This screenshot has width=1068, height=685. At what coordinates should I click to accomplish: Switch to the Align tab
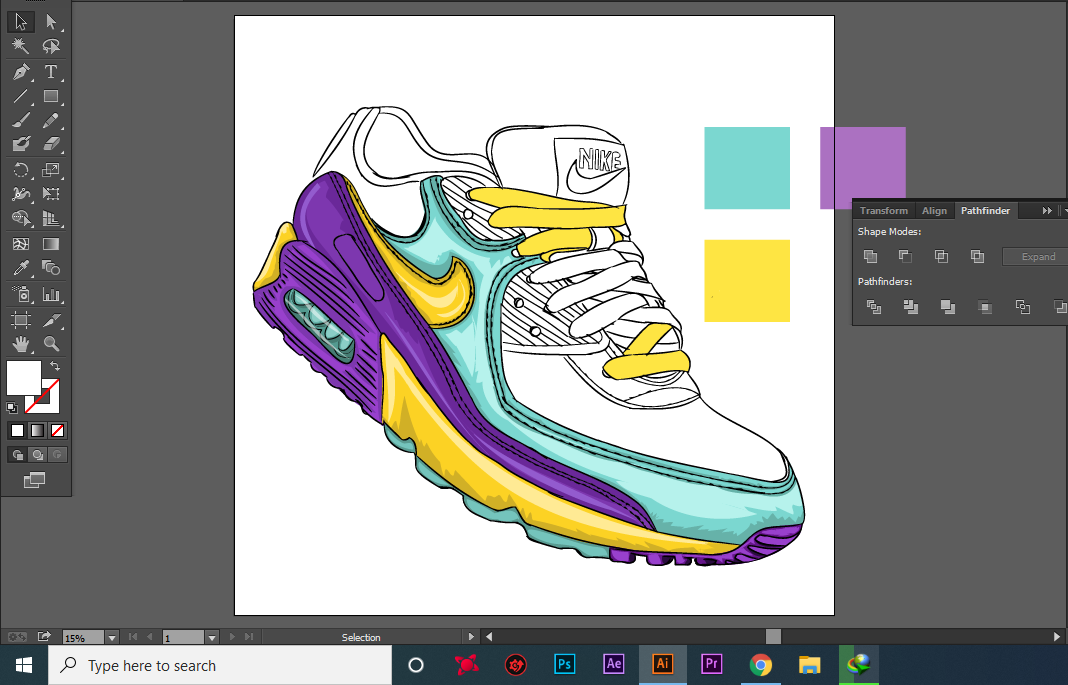[x=934, y=211]
